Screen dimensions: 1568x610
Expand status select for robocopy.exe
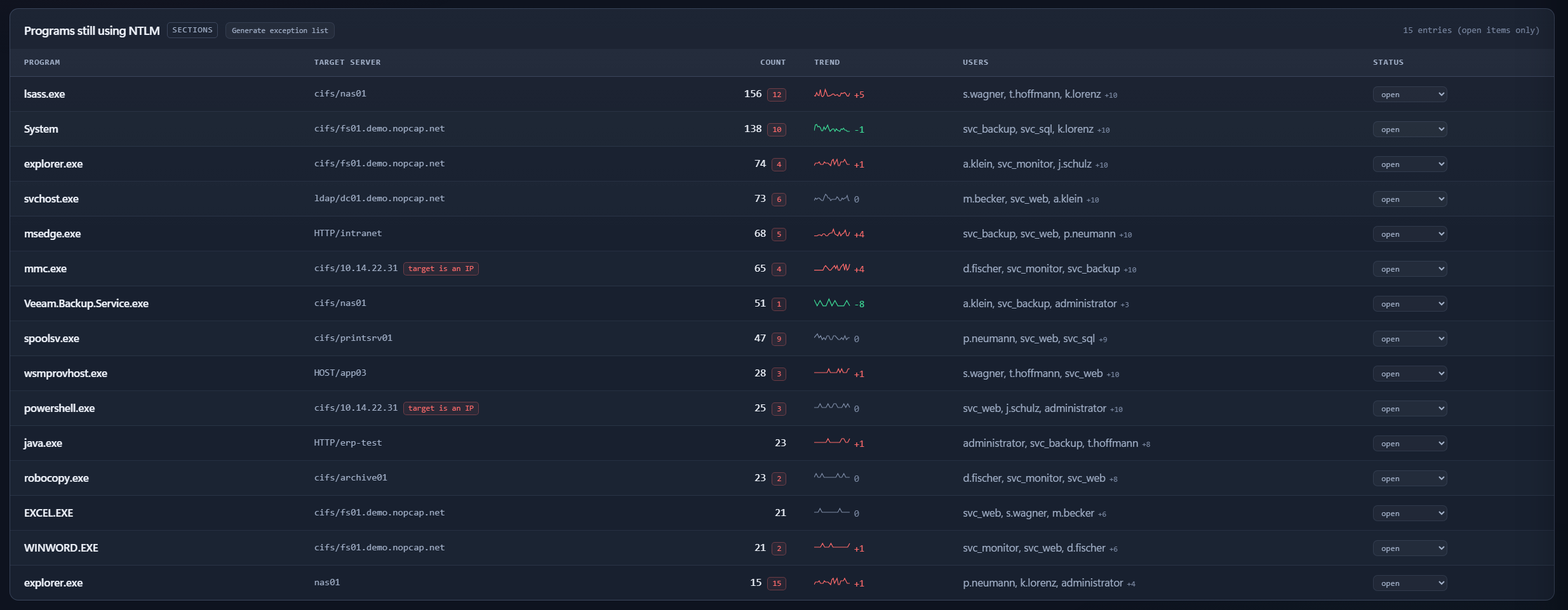(x=1410, y=479)
